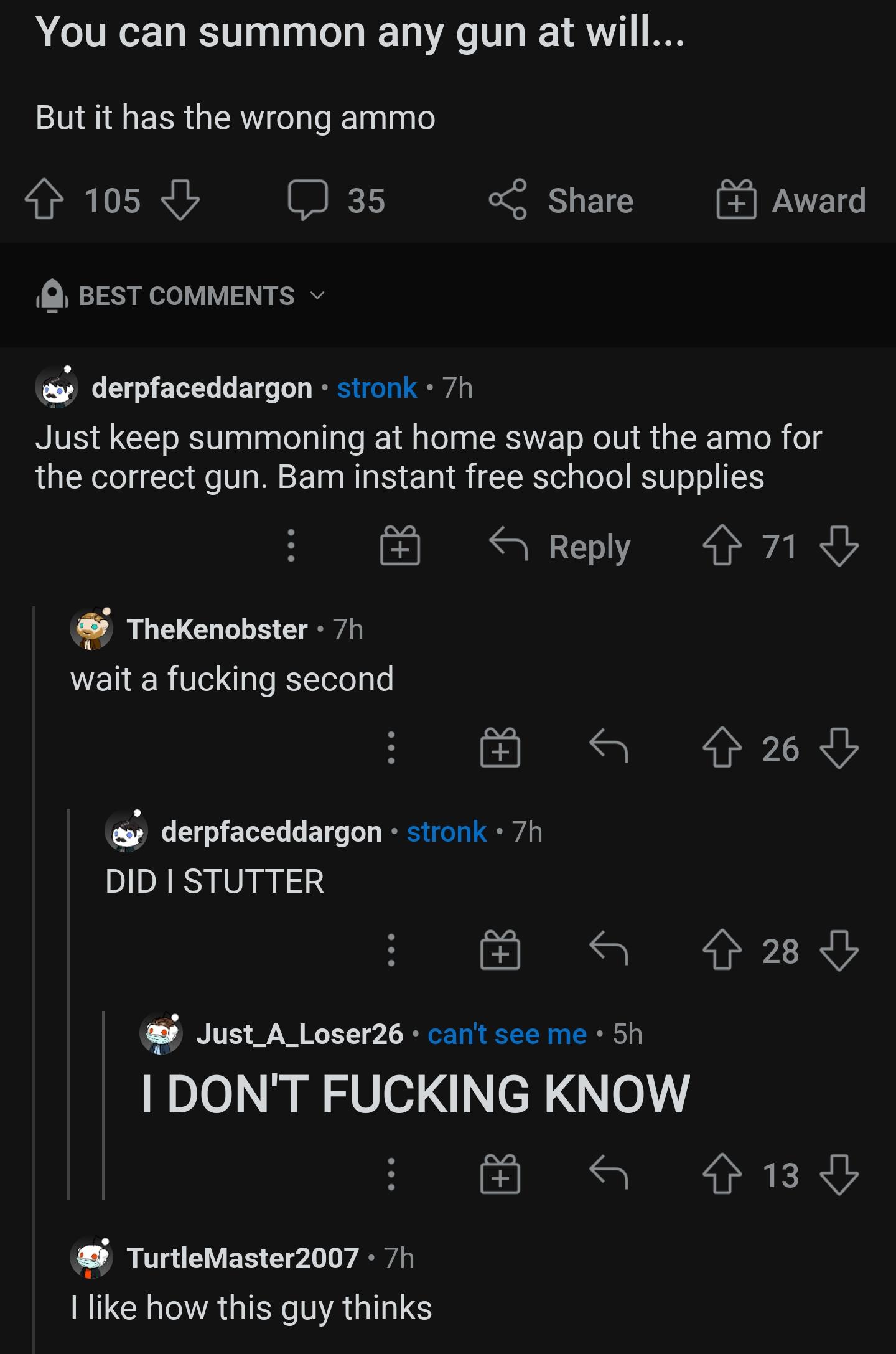Downvote the gun summoning post
This screenshot has width=896, height=1354.
click(x=180, y=200)
